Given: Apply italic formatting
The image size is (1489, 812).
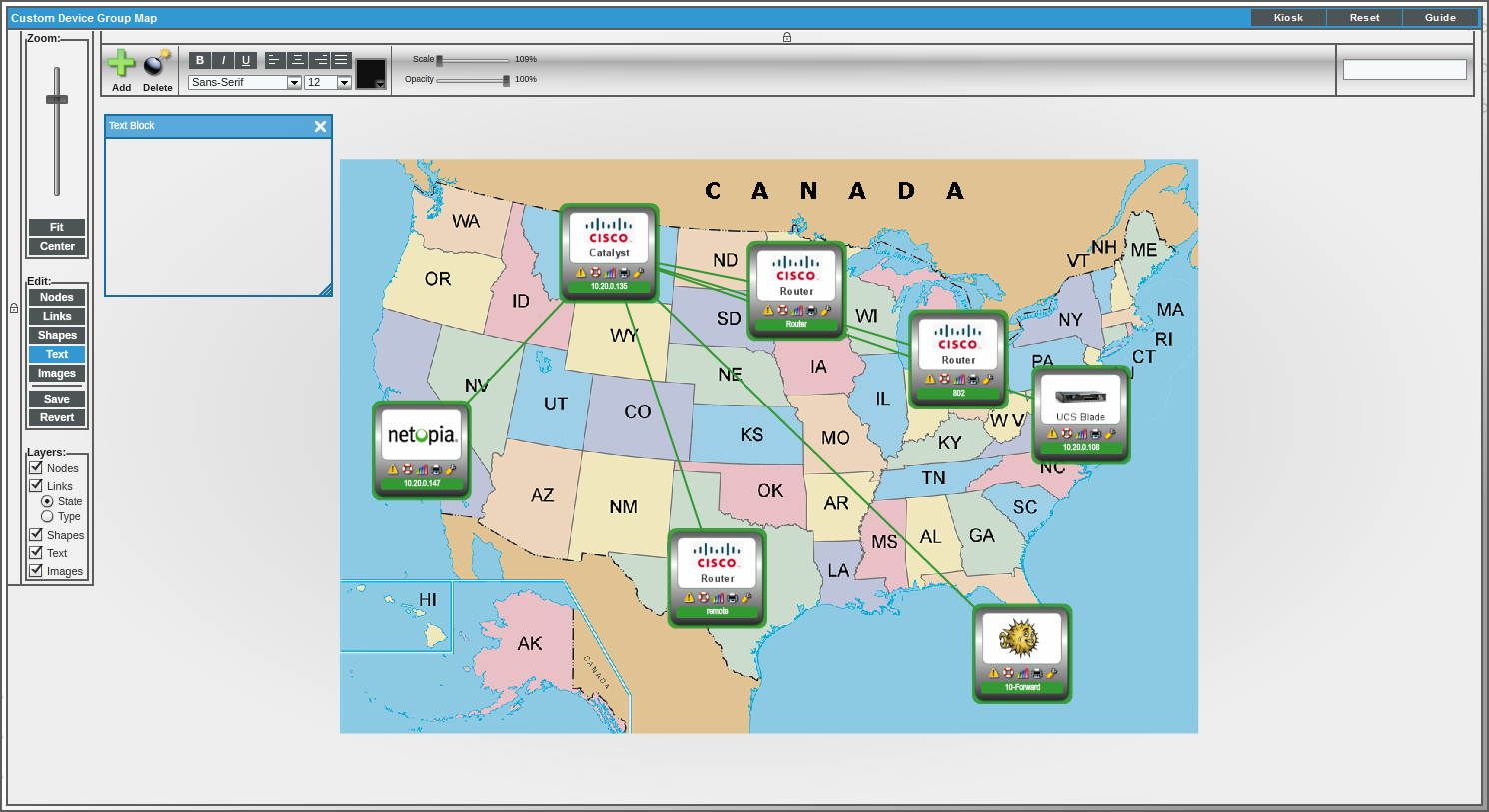Looking at the screenshot, I should tap(223, 60).
